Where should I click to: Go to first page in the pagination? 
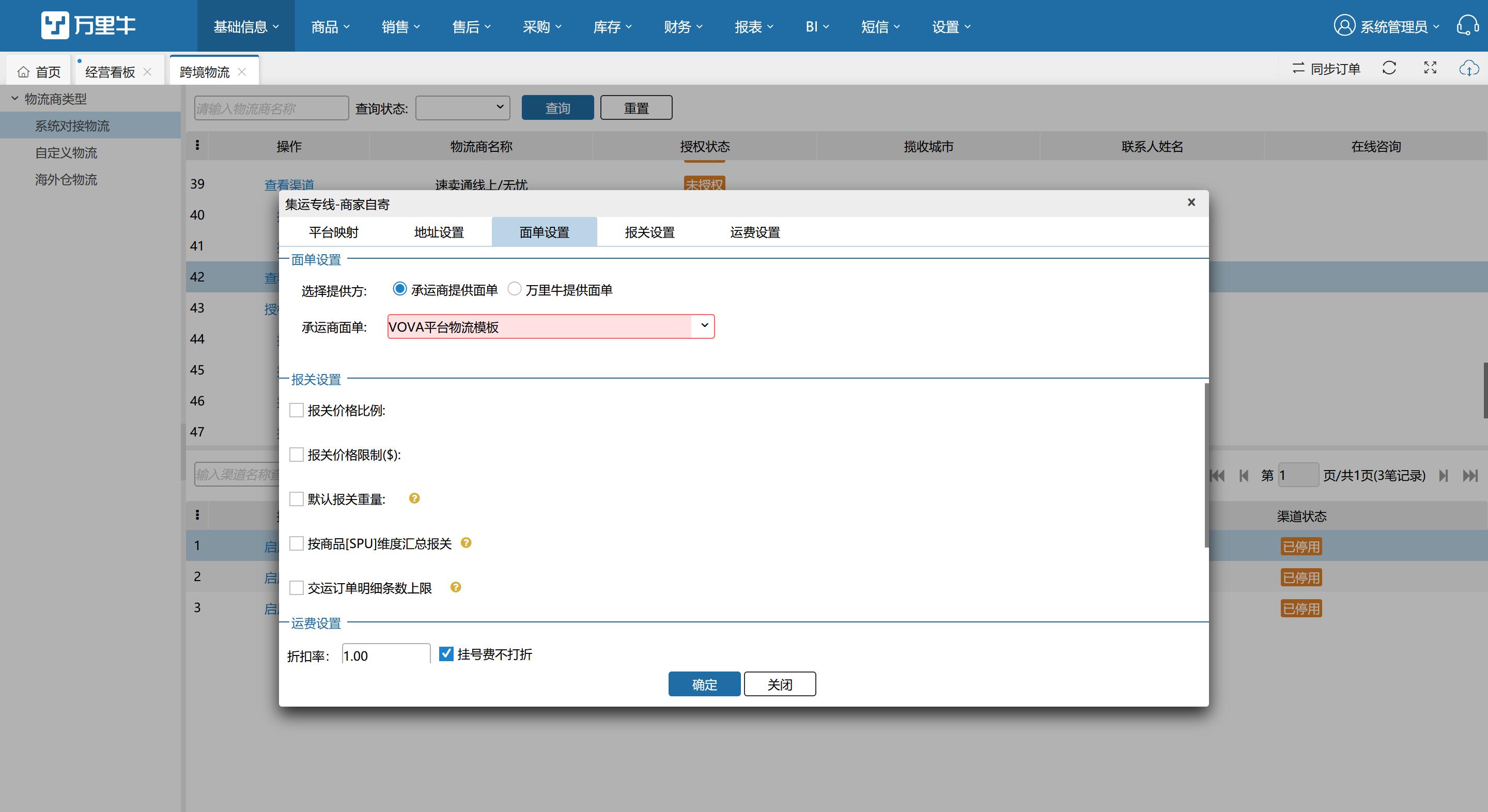pos(1217,475)
